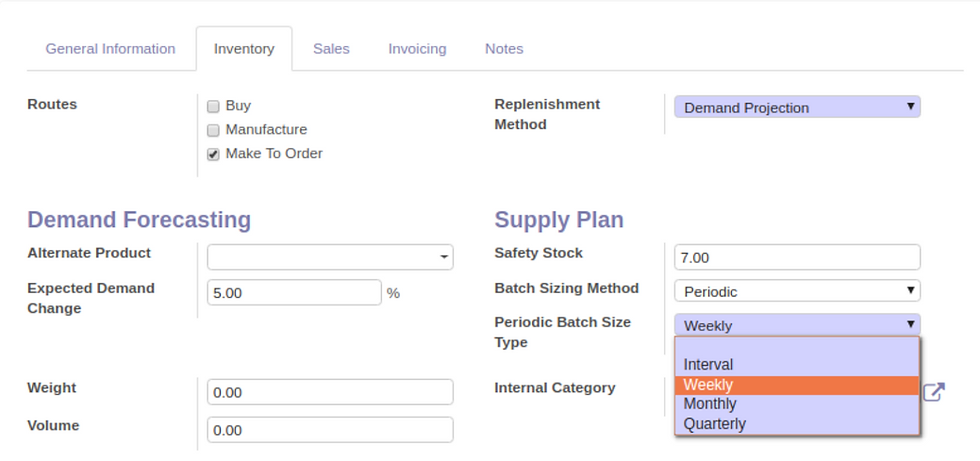Viewport: 980px width, 461px height.
Task: Open the Alternate Product combo box
Action: pyautogui.click(x=330, y=257)
